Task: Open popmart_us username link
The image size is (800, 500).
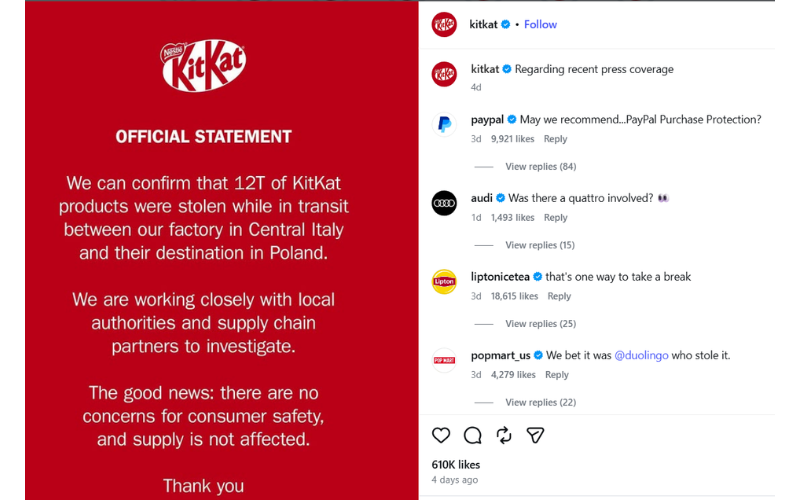Action: (x=500, y=355)
